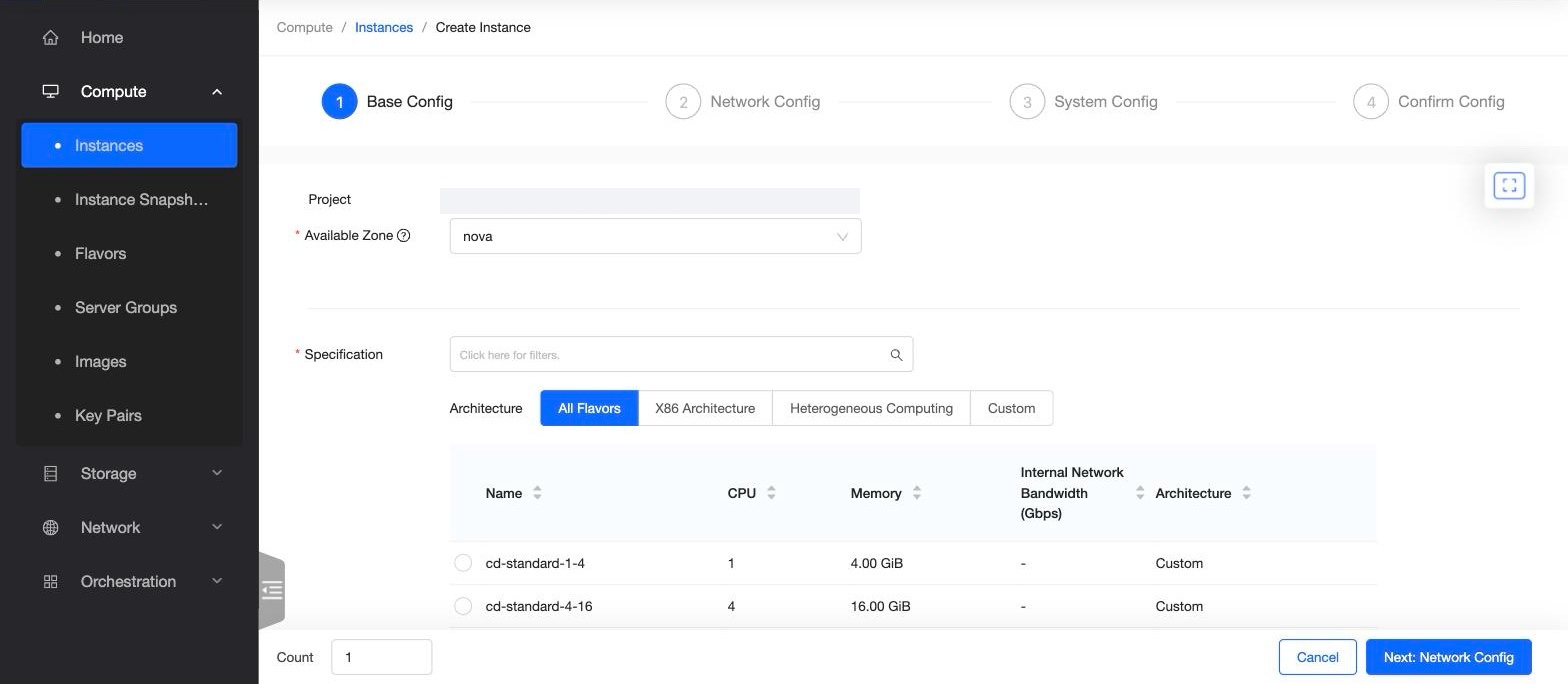Select the All Flavors architecture tab
1568x684 pixels.
pyautogui.click(x=589, y=408)
